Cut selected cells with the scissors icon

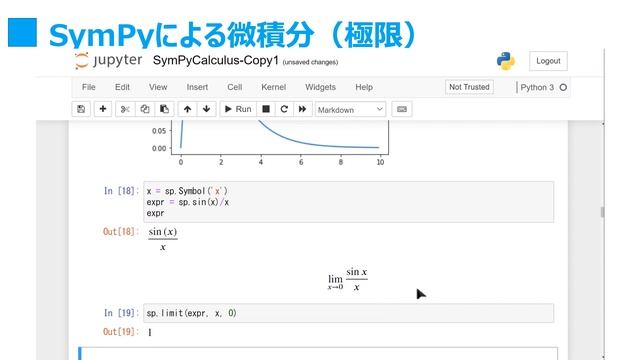coord(125,109)
